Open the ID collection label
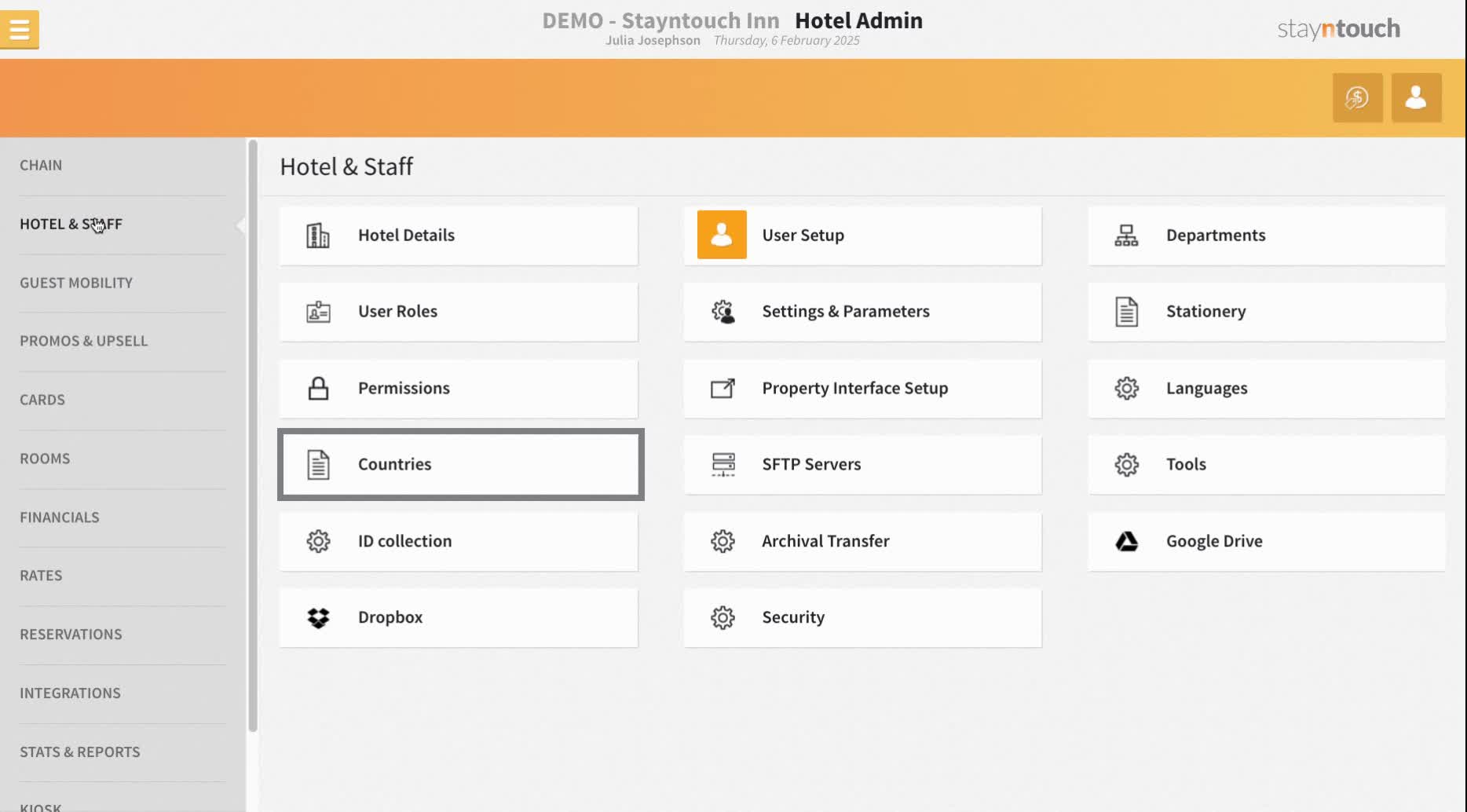Viewport: 1467px width, 812px height. [x=404, y=541]
